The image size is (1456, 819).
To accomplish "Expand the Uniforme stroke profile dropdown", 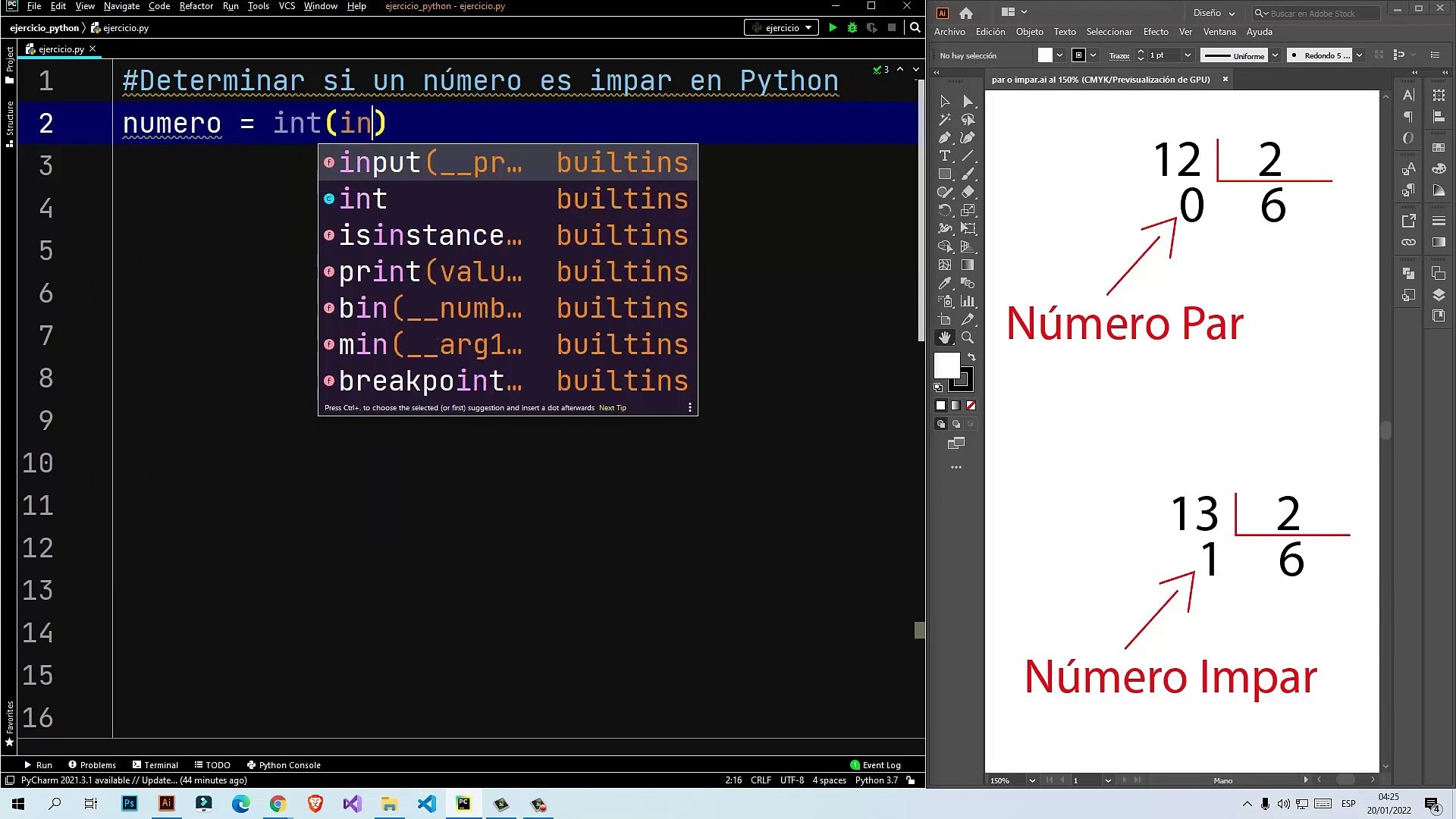I will pos(1276,55).
